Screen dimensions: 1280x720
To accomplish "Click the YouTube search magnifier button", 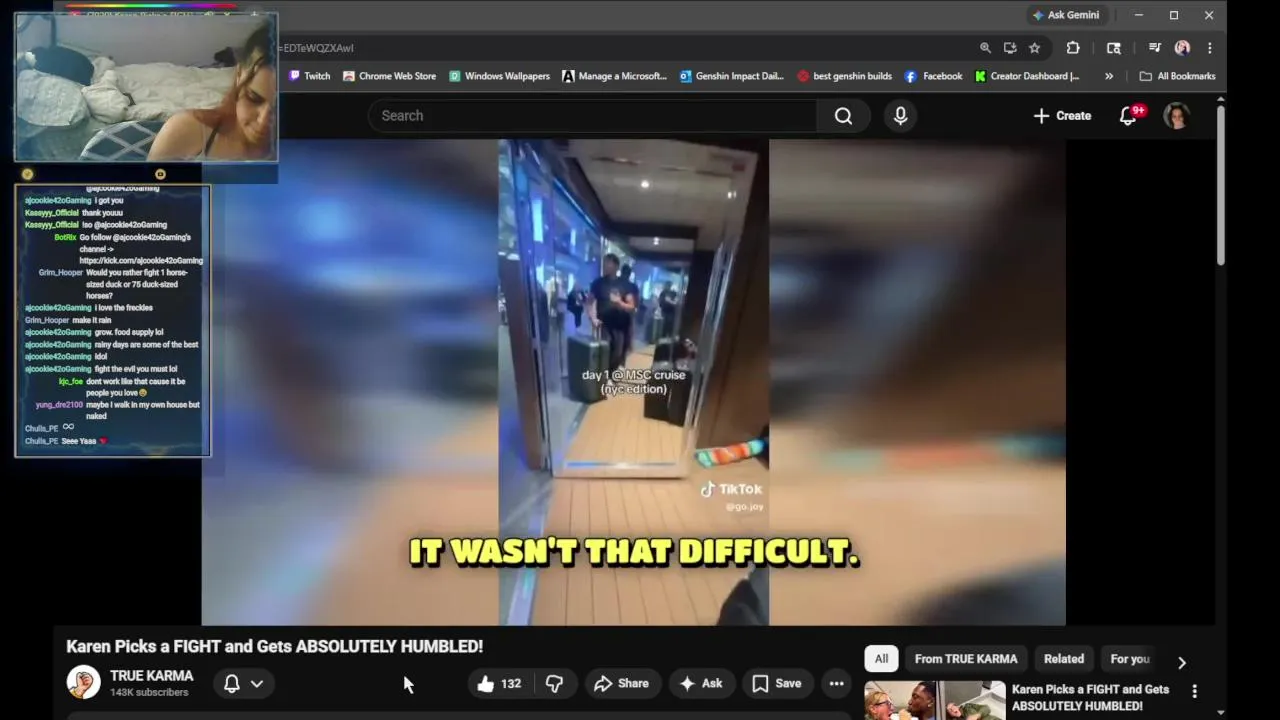I will pos(843,116).
